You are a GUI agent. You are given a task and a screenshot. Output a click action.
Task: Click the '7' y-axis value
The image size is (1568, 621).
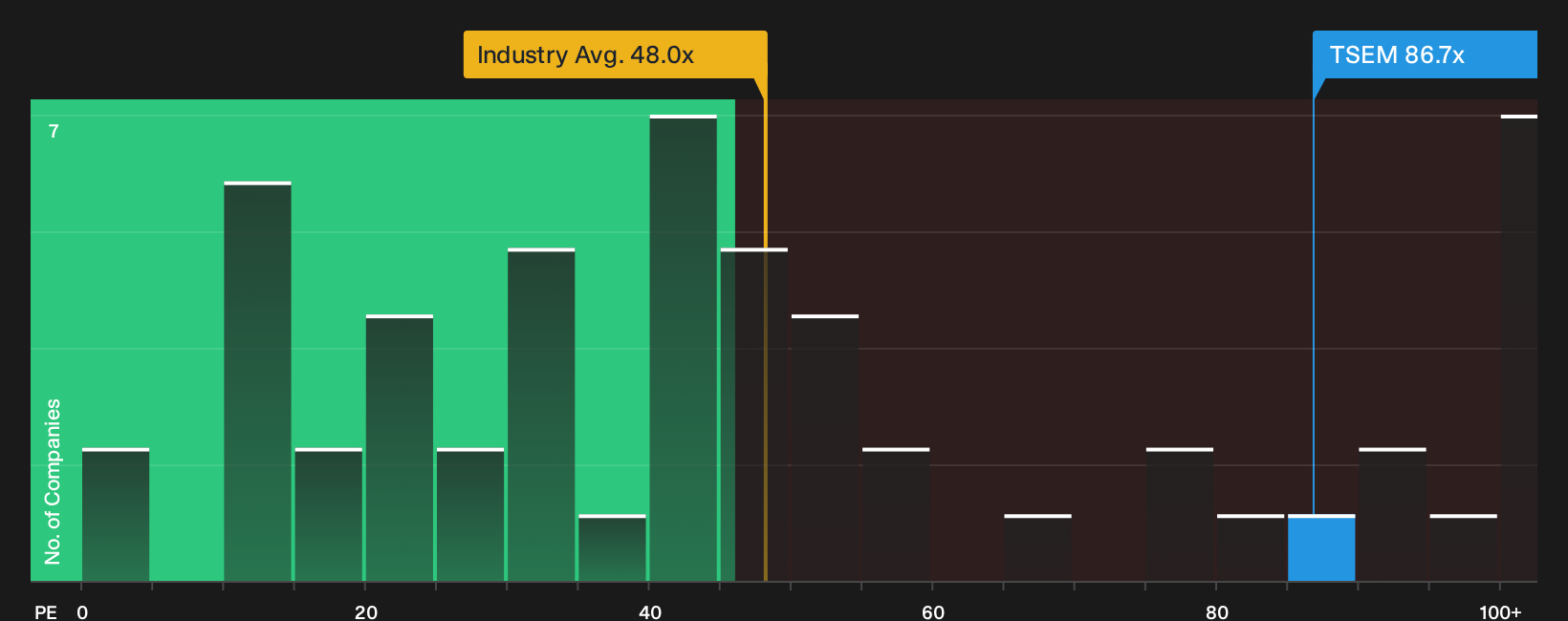(54, 132)
